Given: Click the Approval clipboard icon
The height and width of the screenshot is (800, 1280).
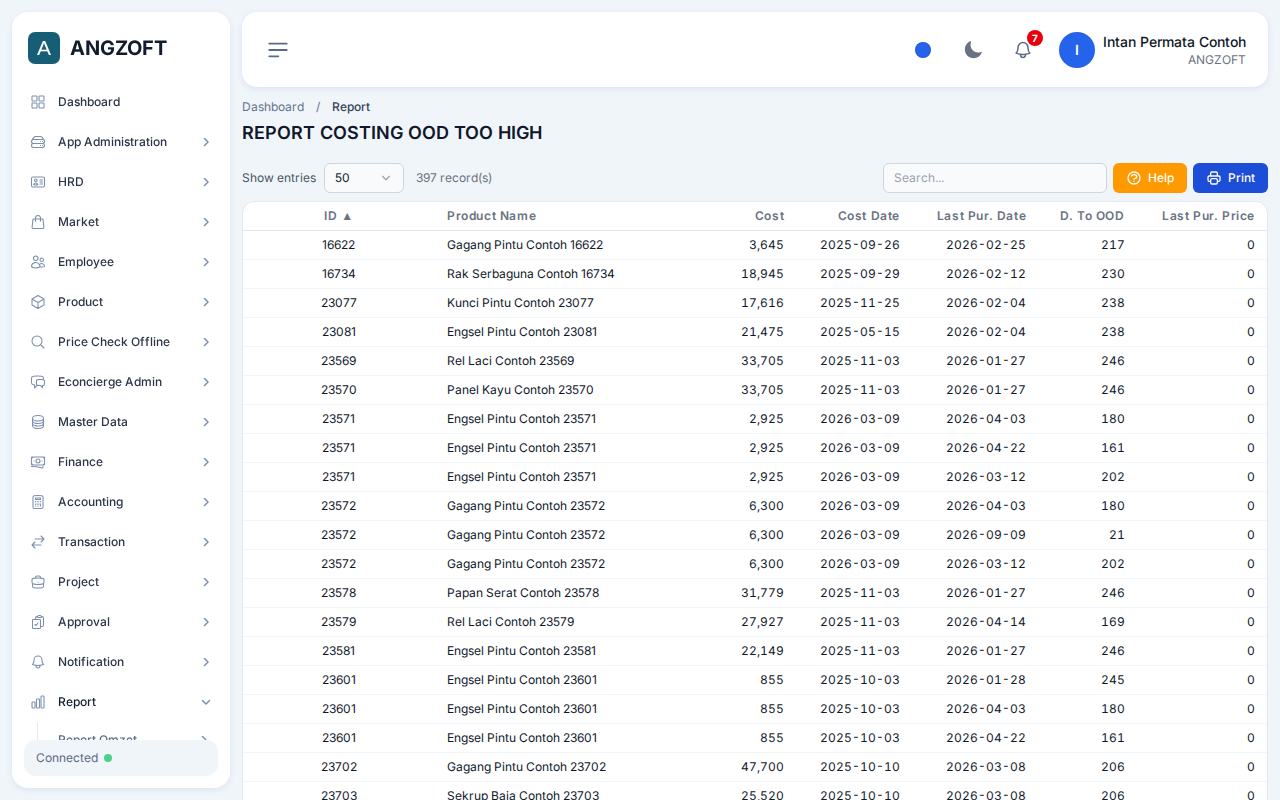Looking at the screenshot, I should coord(38,622).
